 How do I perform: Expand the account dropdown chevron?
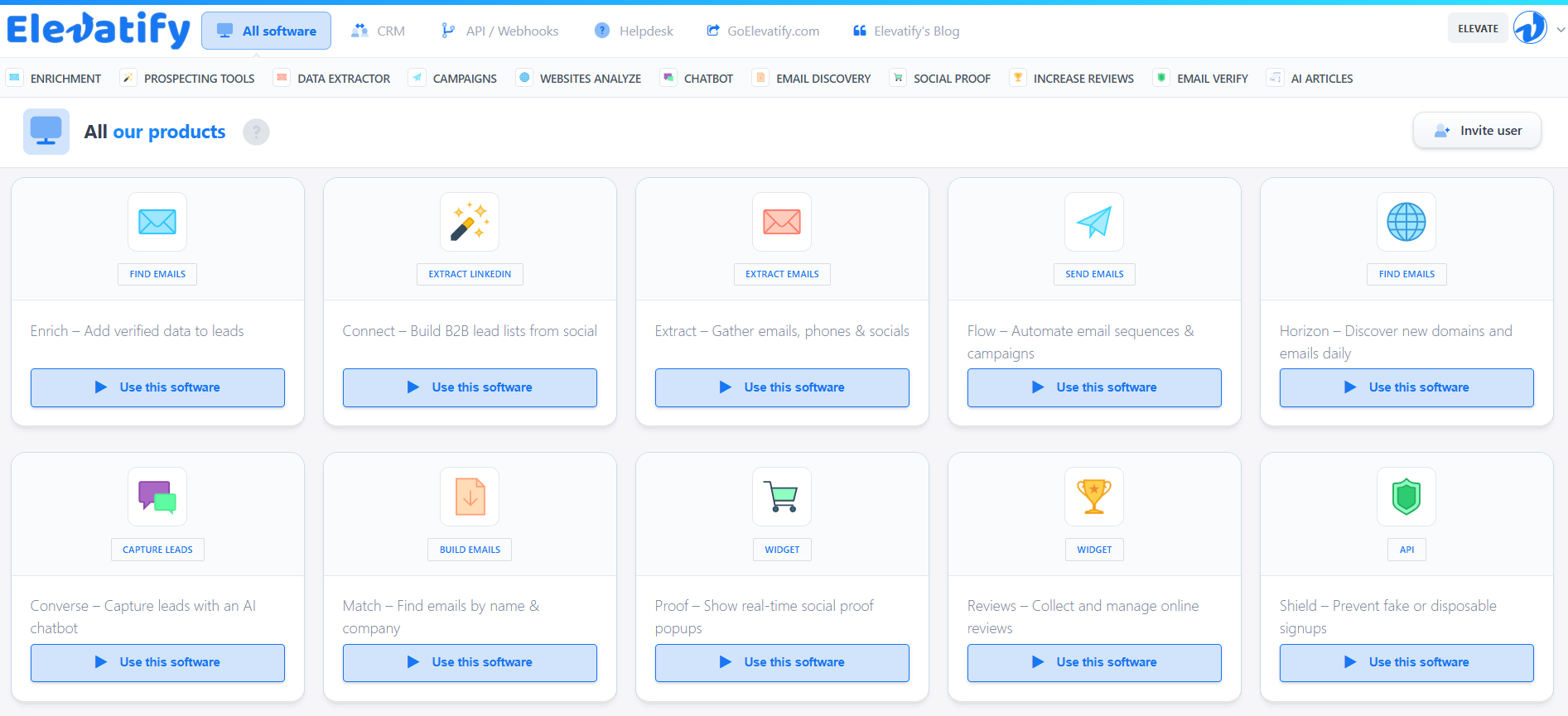click(x=1561, y=29)
